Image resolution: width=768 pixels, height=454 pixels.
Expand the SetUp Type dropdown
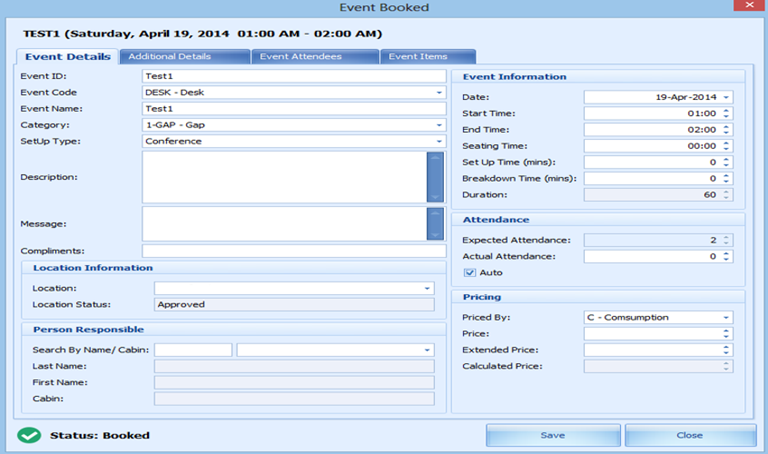[439, 141]
